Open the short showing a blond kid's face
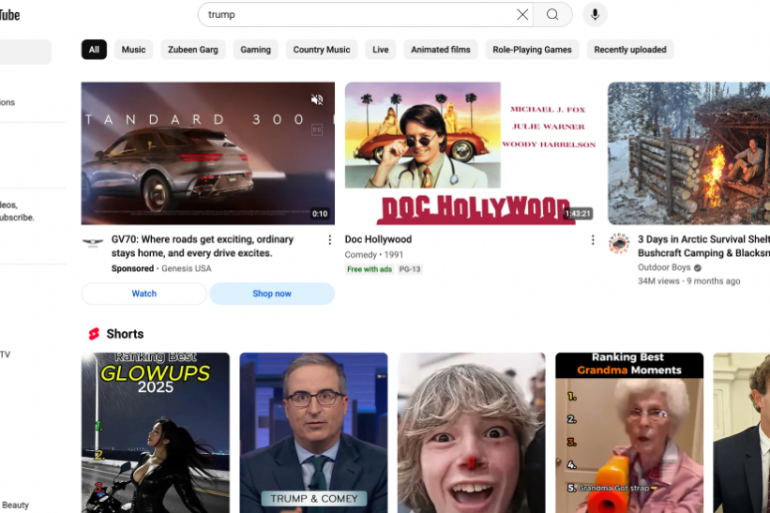This screenshot has height=513, width=770. click(x=471, y=433)
